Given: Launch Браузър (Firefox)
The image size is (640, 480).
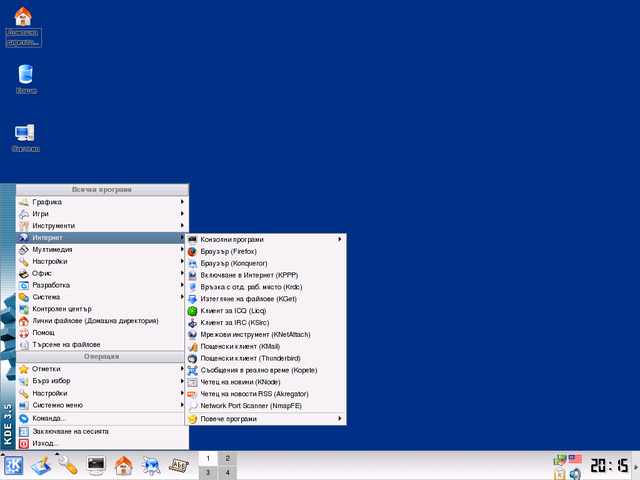Looking at the screenshot, I should point(266,251).
